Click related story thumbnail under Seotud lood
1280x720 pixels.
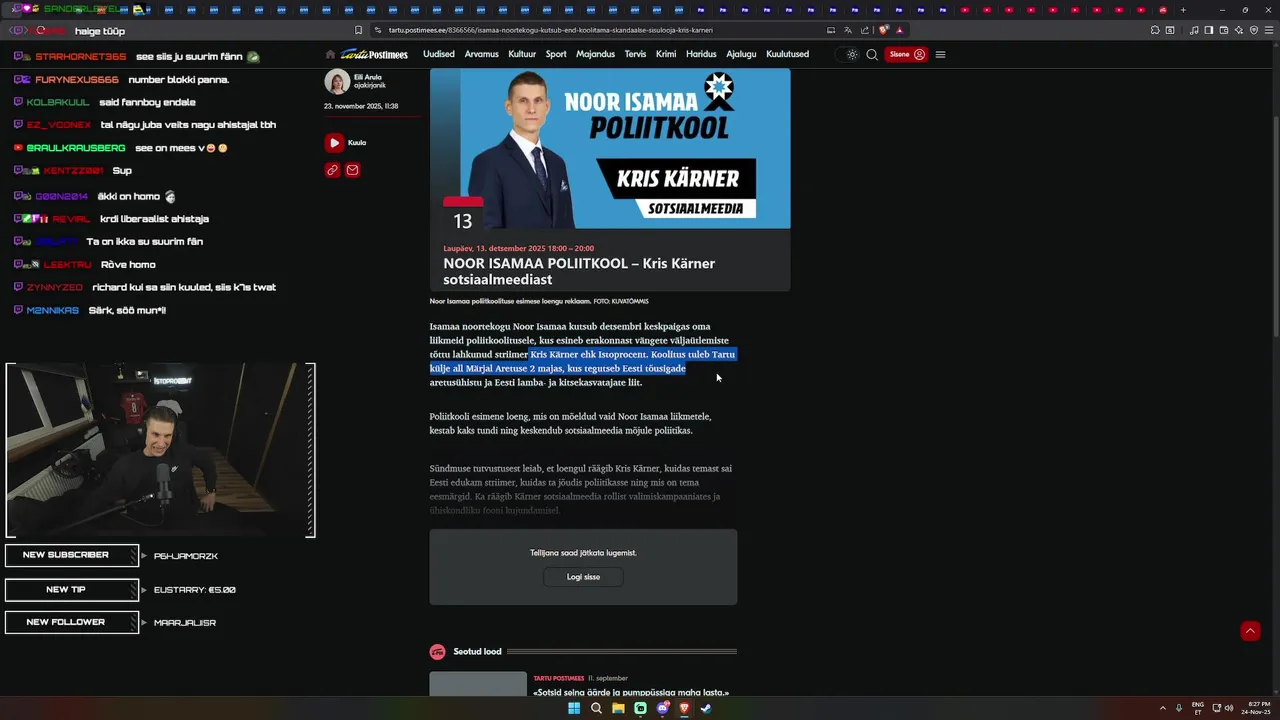(x=478, y=684)
